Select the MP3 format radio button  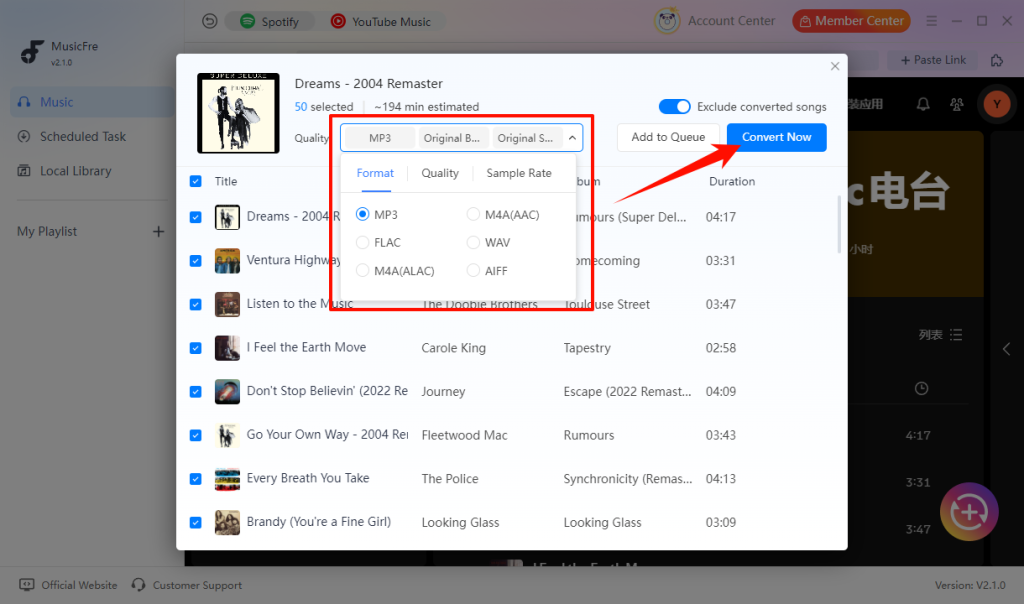(x=362, y=214)
